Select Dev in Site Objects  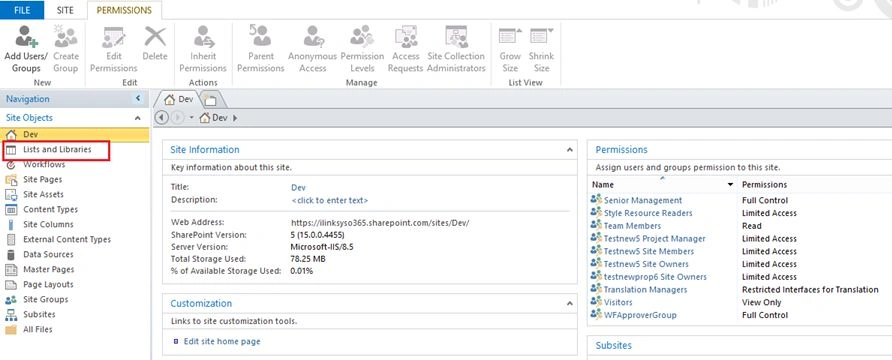point(75,135)
